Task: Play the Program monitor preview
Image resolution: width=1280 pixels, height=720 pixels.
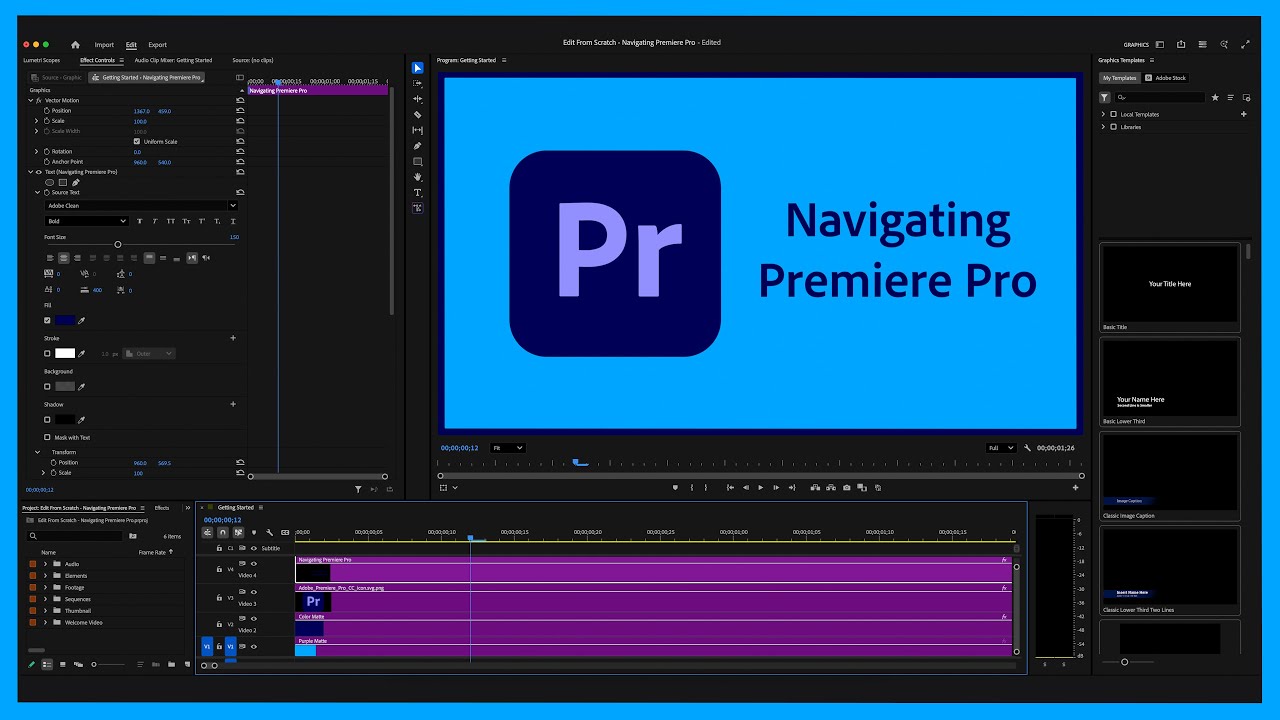Action: 760,488
